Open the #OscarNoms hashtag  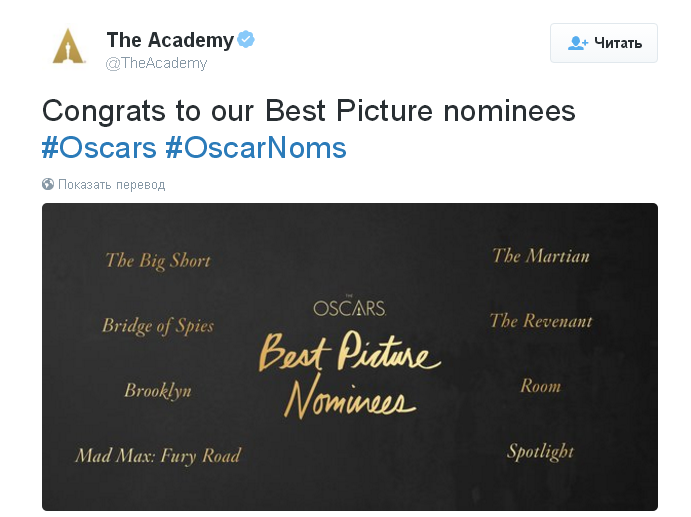(x=255, y=148)
